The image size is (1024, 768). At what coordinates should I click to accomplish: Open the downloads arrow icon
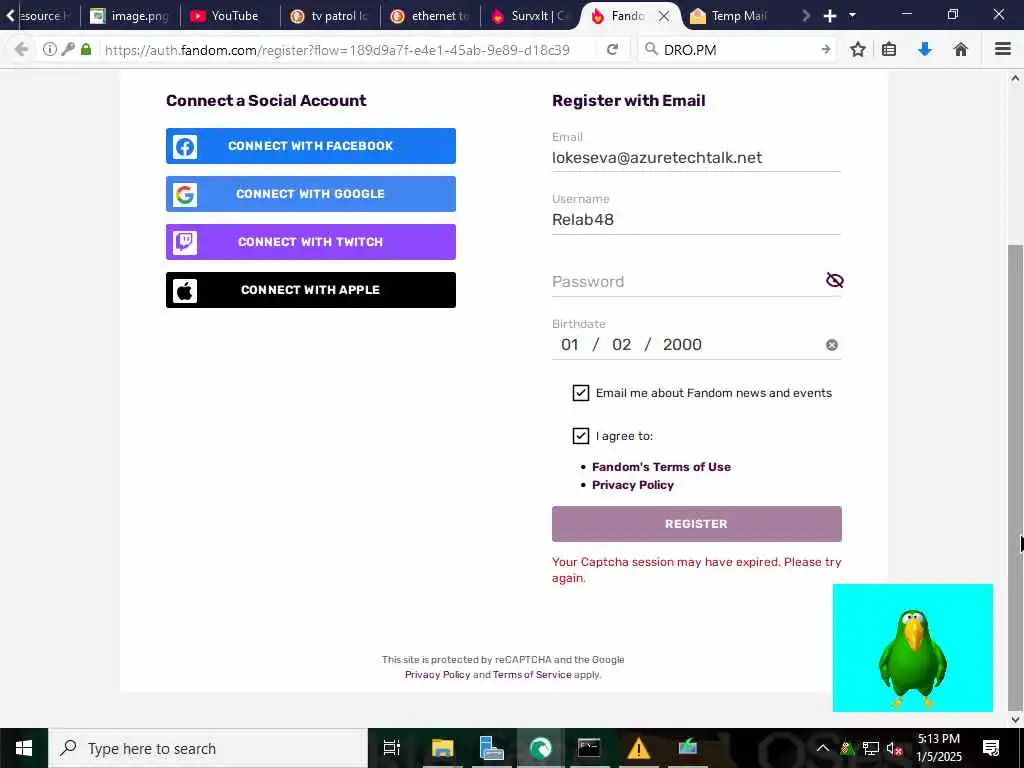[925, 49]
